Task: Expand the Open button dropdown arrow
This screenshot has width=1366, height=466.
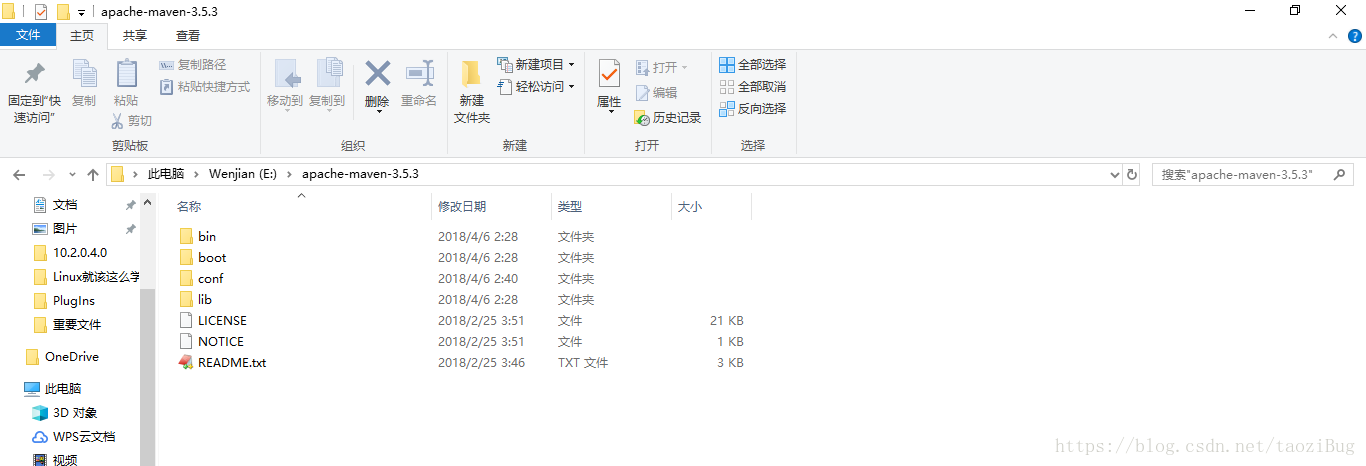Action: click(x=685, y=67)
